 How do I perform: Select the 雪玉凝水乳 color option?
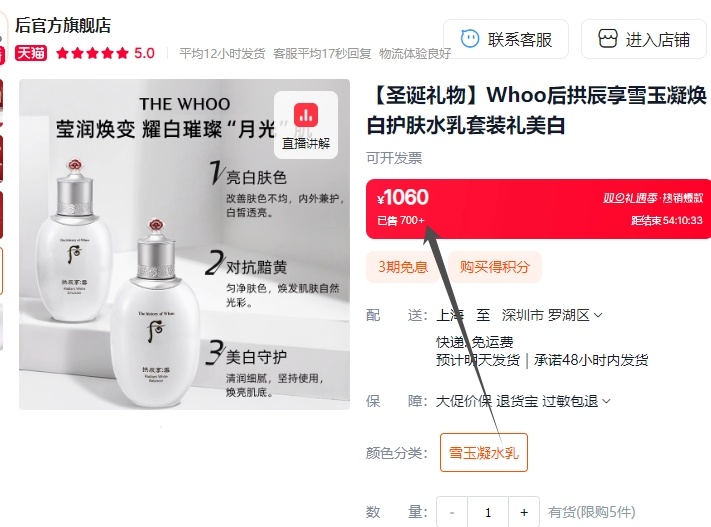tap(483, 453)
